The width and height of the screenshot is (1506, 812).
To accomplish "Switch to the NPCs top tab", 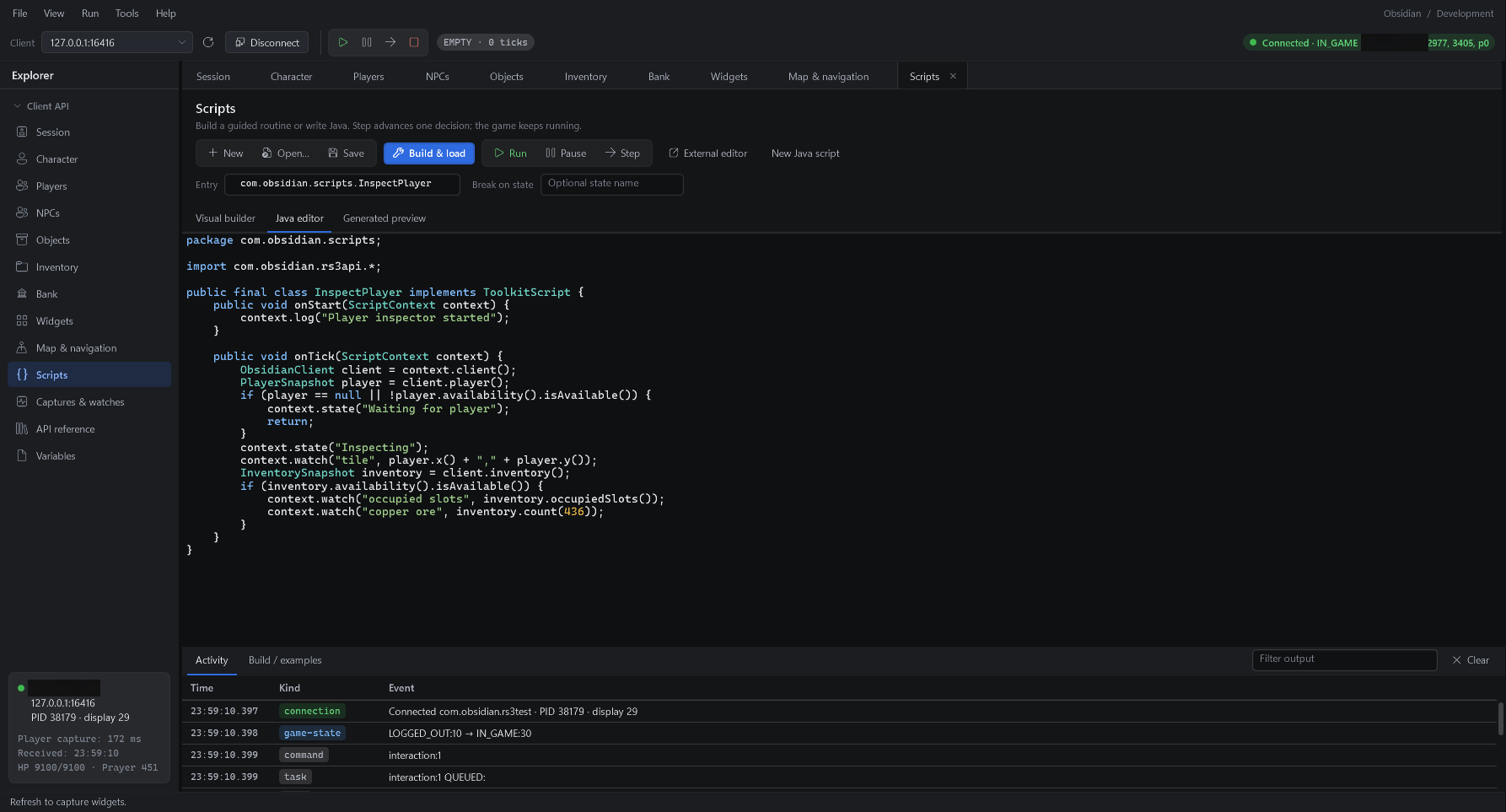I will click(x=438, y=77).
